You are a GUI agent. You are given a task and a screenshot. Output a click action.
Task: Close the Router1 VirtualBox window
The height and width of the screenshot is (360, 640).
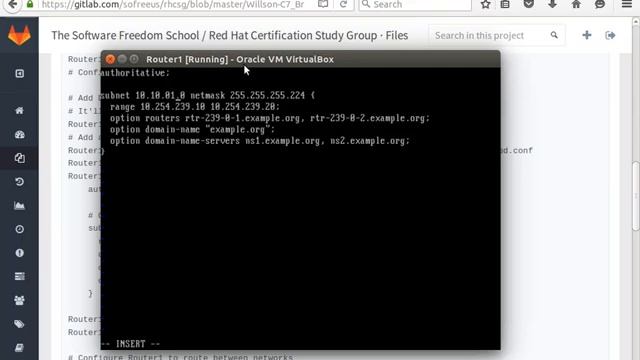click(x=110, y=59)
